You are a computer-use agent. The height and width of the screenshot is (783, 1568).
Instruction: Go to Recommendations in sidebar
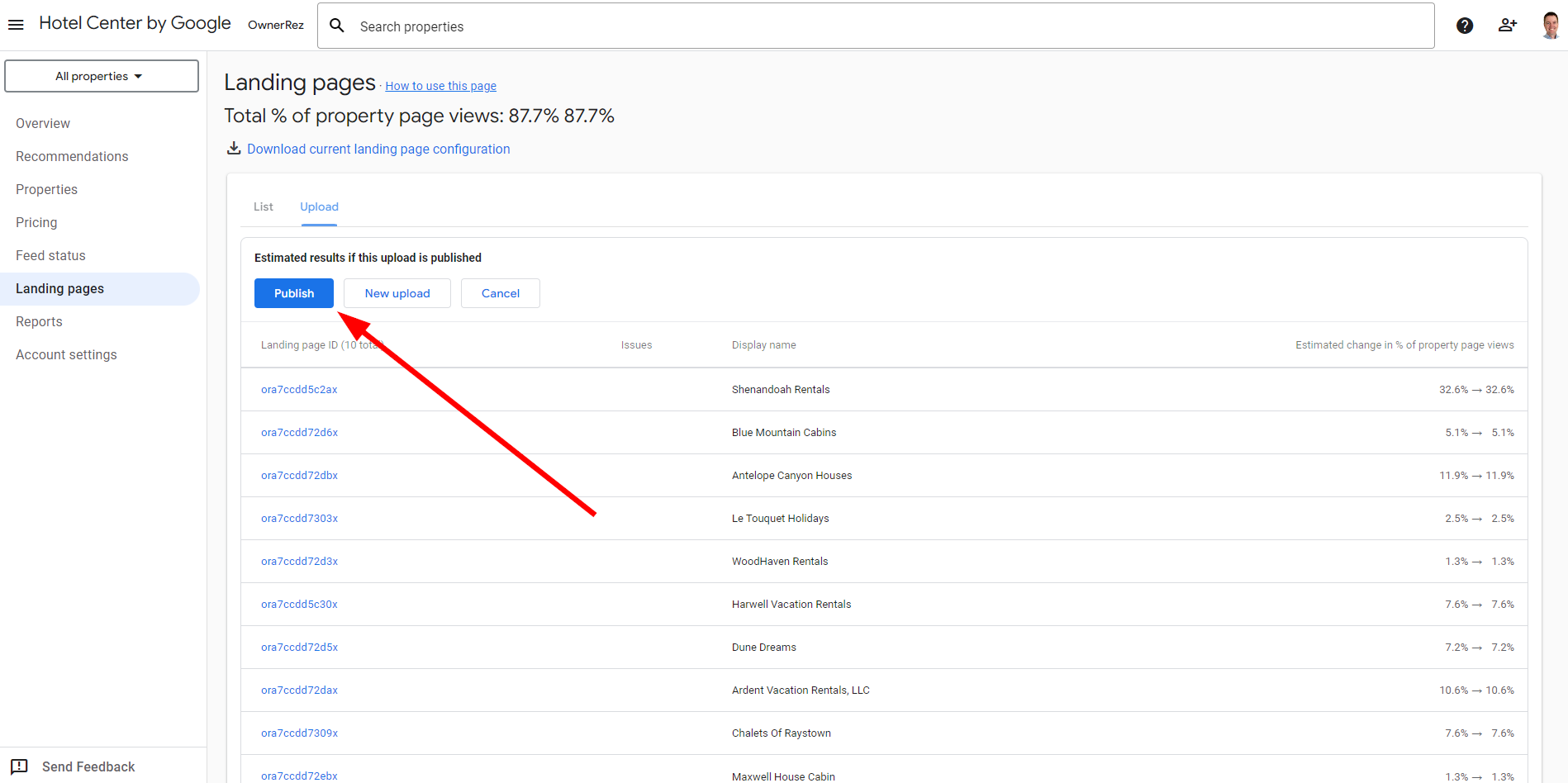[72, 156]
